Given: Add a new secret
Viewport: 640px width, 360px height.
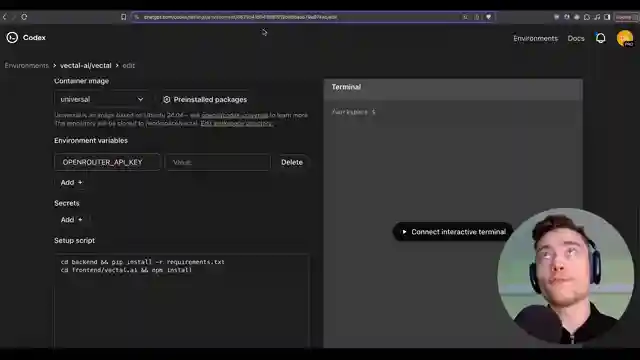Looking at the screenshot, I should click(71, 220).
